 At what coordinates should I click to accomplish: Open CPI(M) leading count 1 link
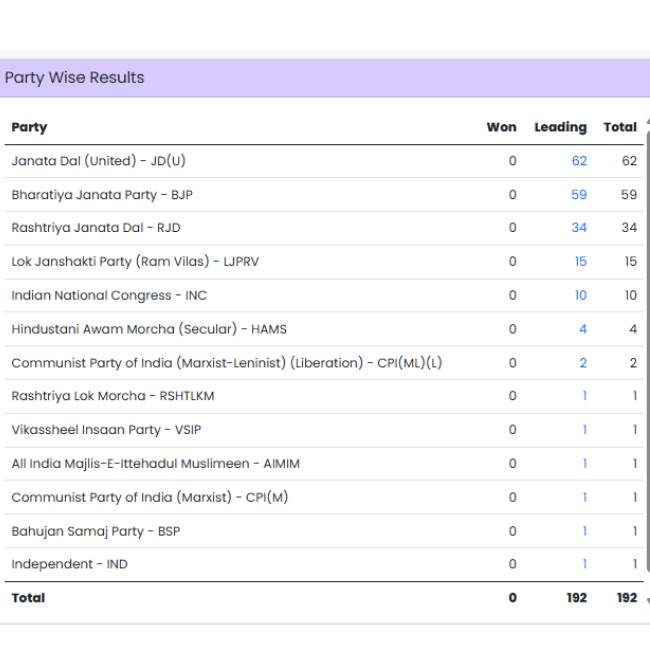pos(585,497)
